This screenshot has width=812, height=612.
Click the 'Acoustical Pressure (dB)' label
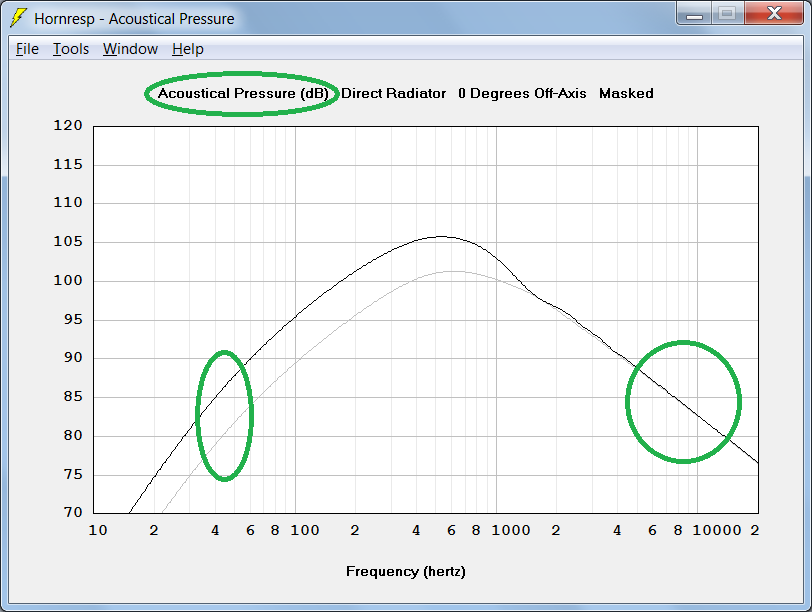pos(243,94)
